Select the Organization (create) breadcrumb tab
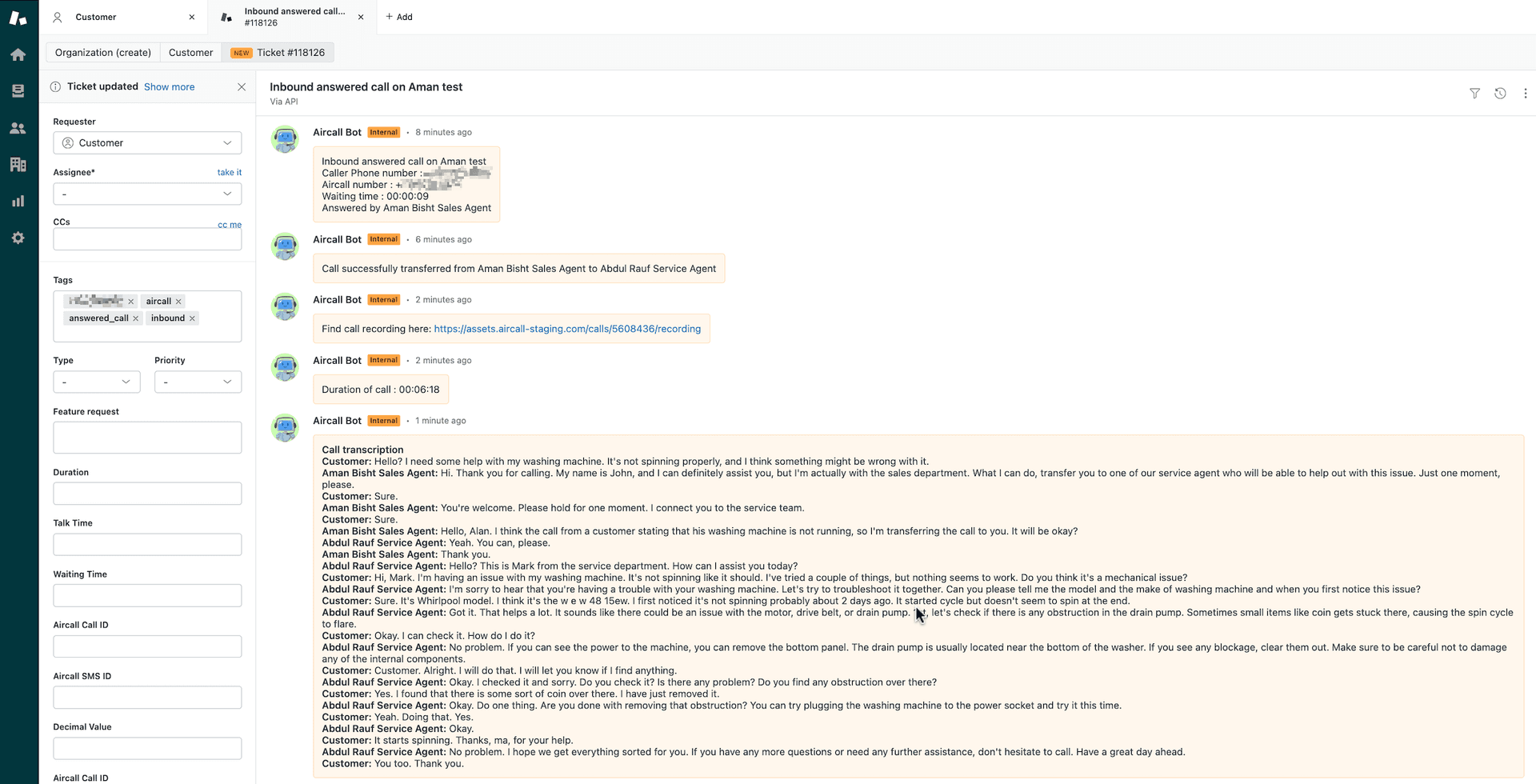1536x784 pixels. [x=103, y=53]
